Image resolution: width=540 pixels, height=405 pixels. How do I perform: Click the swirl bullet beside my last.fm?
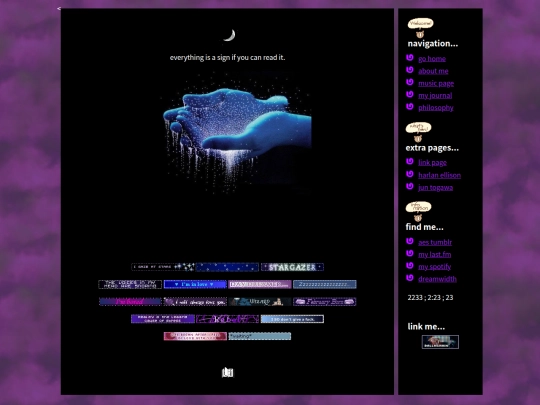(x=409, y=253)
